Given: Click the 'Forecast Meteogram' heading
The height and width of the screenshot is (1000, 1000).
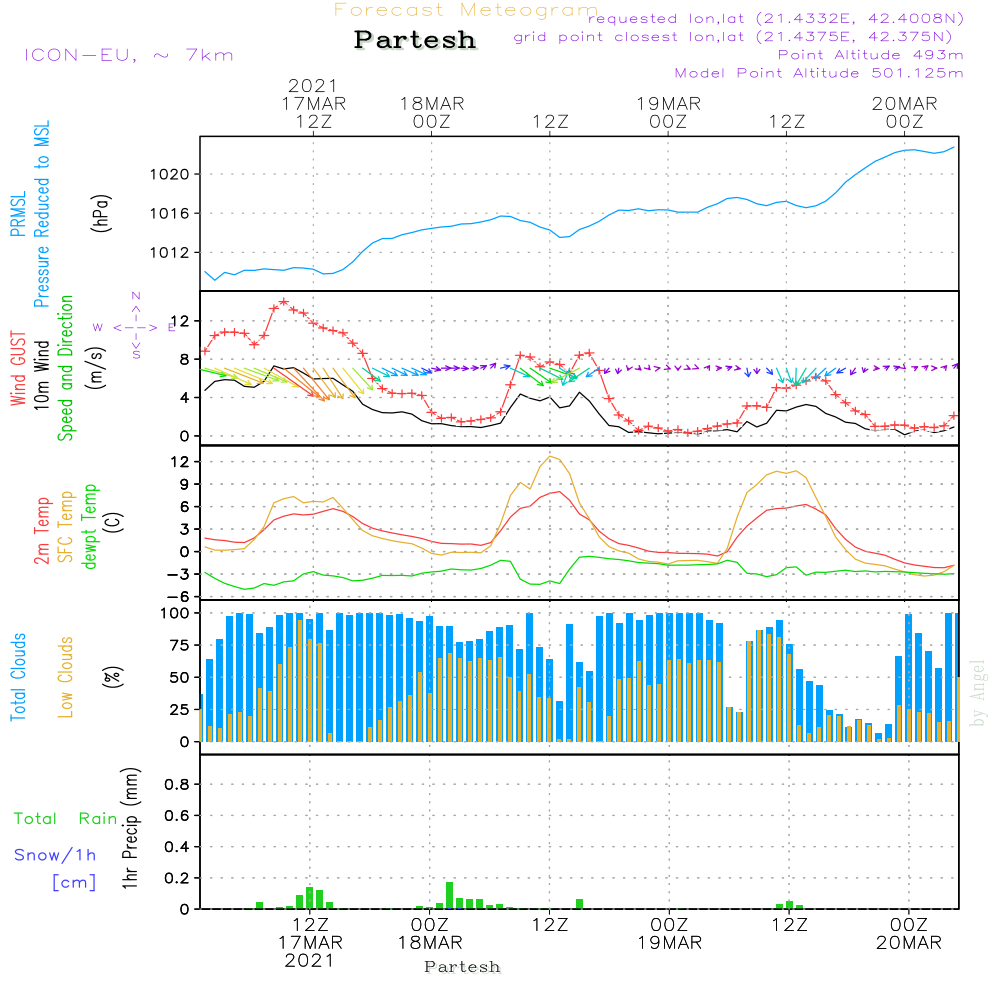Looking at the screenshot, I should (x=466, y=10).
